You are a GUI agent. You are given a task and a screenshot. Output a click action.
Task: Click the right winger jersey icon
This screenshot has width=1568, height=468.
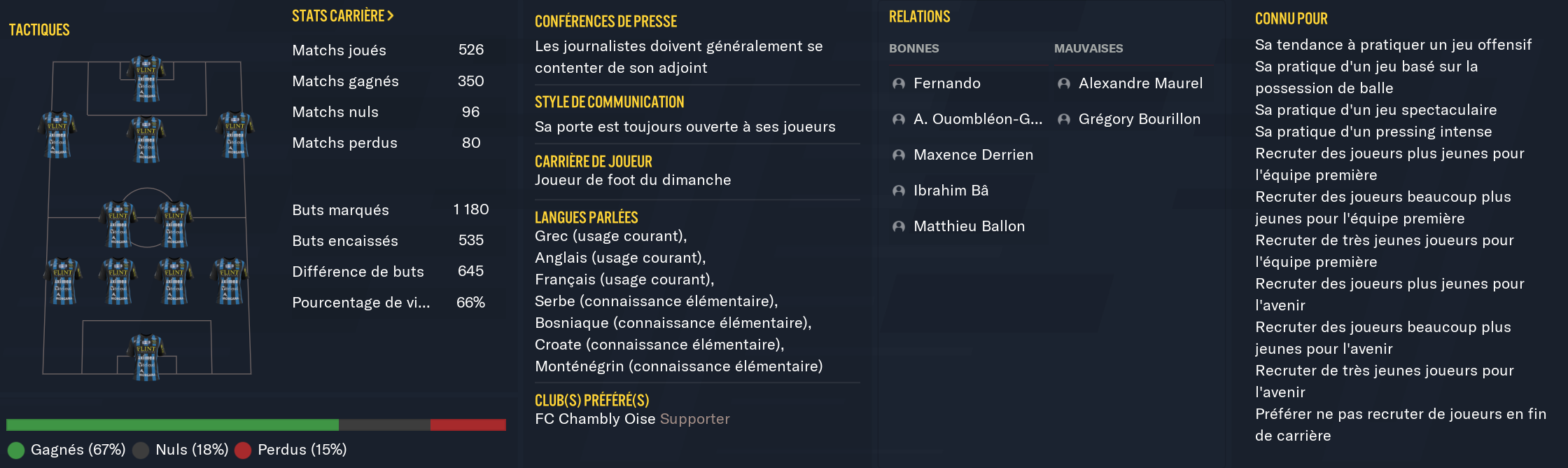pyautogui.click(x=235, y=135)
